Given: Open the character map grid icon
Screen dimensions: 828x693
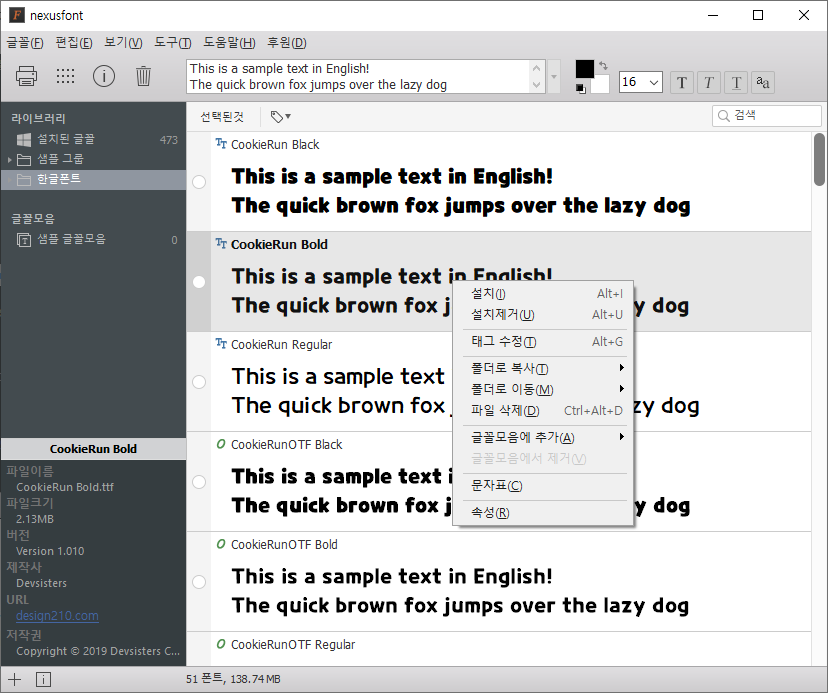Looking at the screenshot, I should coord(65,76).
